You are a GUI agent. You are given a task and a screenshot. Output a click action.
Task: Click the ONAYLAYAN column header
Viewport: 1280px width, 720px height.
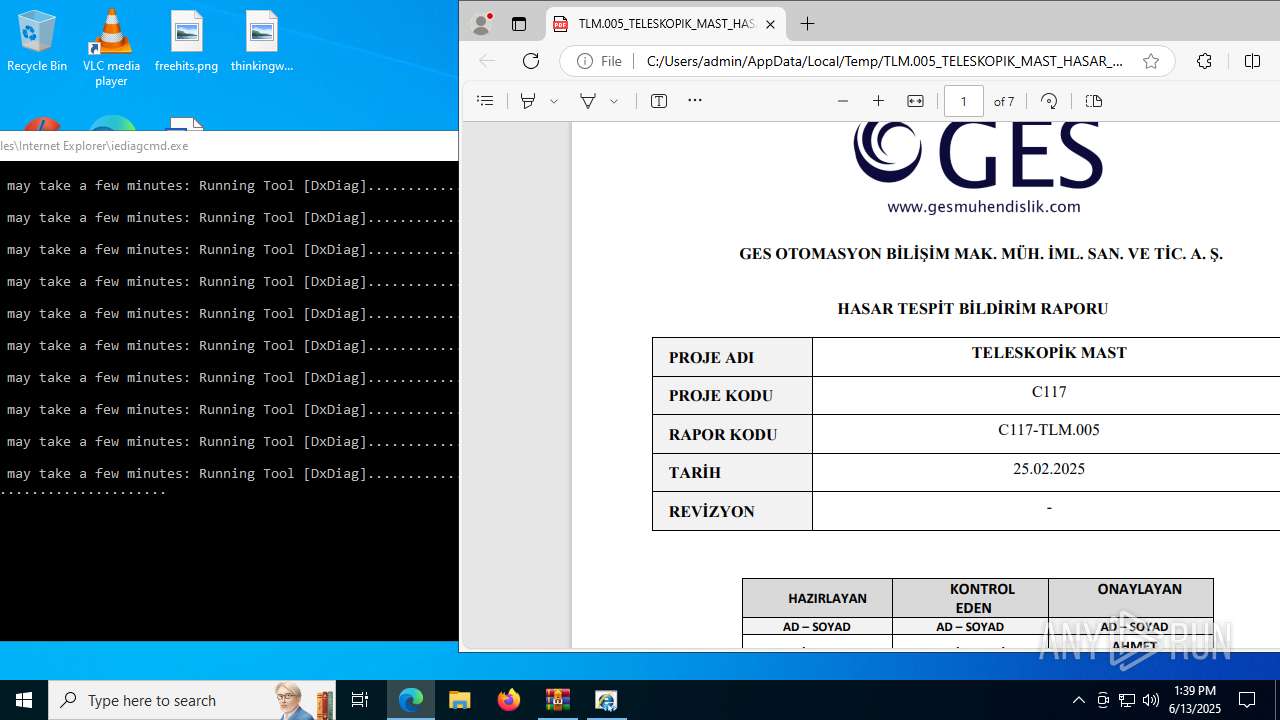tap(1140, 589)
